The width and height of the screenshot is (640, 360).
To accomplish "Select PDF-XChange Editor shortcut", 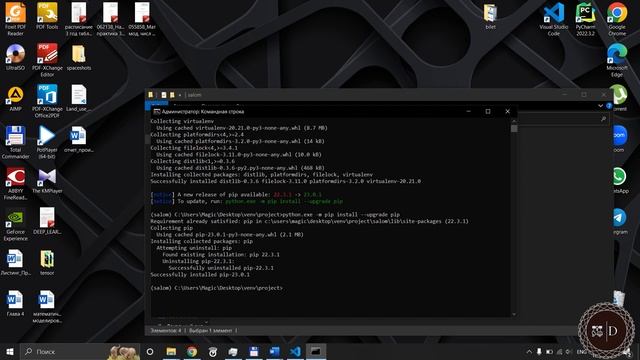I will tap(47, 60).
